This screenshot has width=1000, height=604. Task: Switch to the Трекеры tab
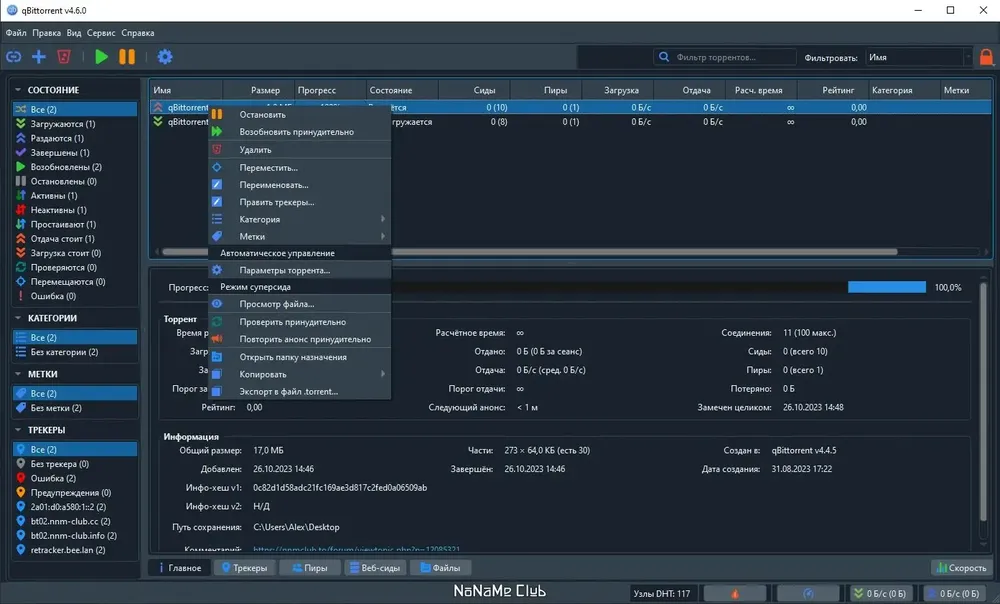tap(244, 568)
